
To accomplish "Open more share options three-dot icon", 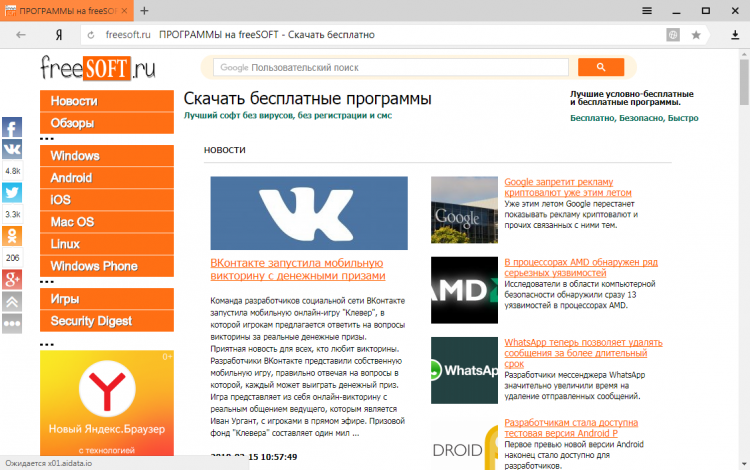I will pos(12,324).
